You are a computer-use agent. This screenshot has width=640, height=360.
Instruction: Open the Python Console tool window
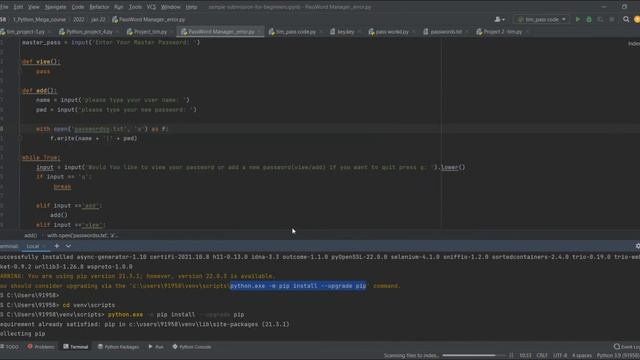click(191, 347)
